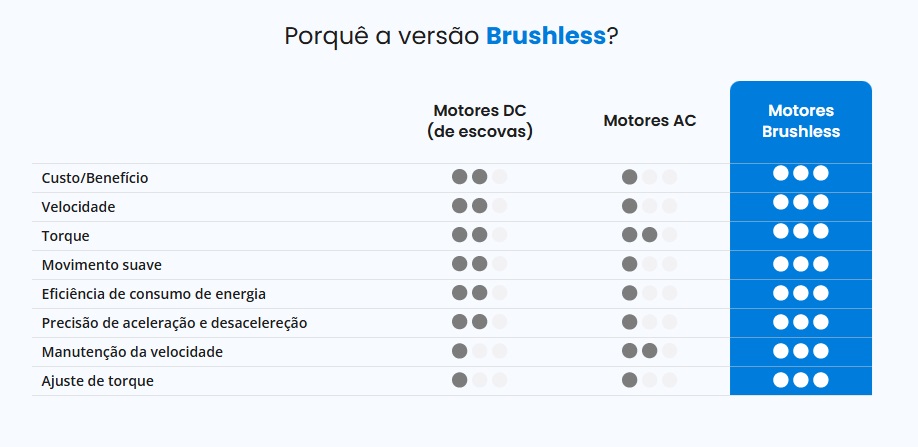The width and height of the screenshot is (918, 447).
Task: Click the Velocidade row label
Action: coord(78,207)
